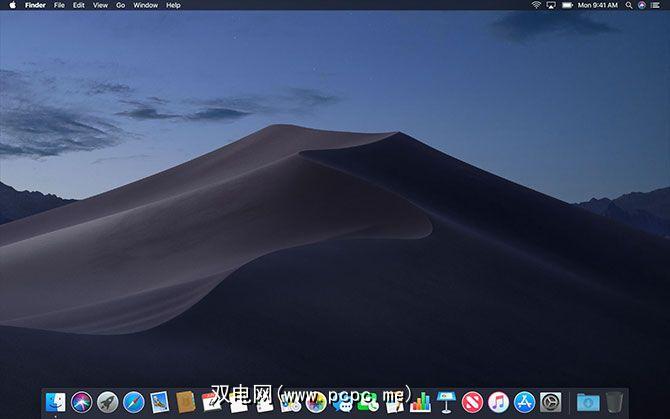Open the File menu
Screen dimensions: 670x419
[x=59, y=5]
